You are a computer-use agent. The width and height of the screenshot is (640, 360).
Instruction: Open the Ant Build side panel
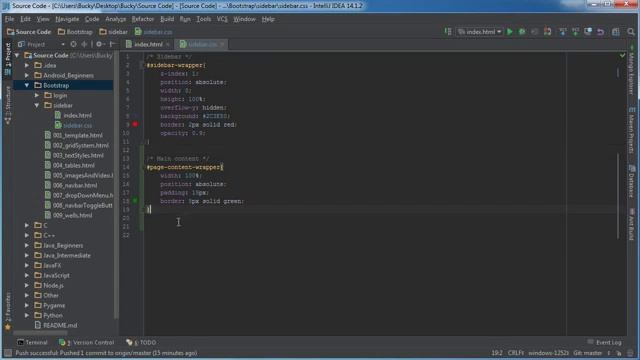631,224
